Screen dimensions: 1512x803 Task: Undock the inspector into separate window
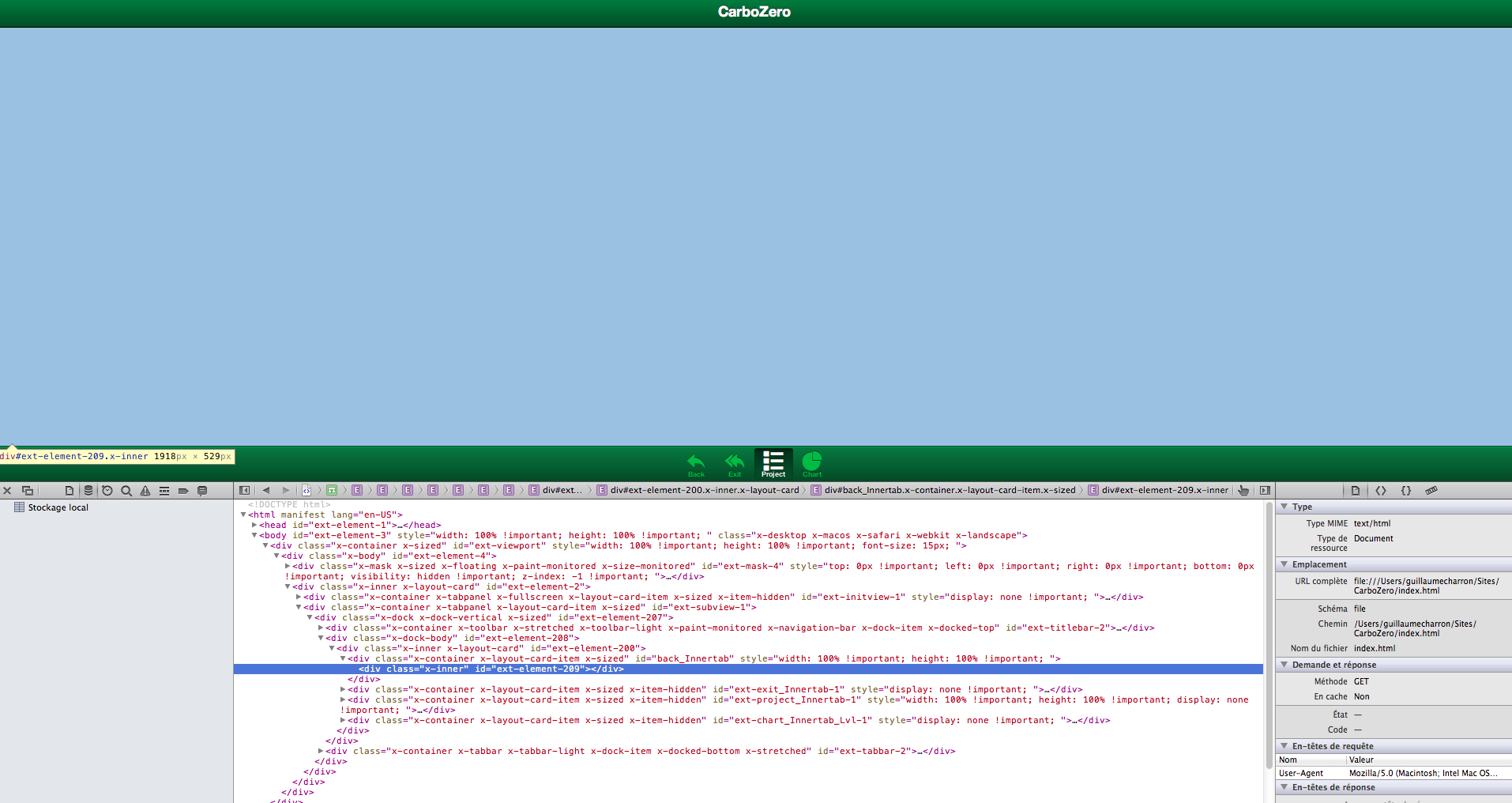(x=28, y=491)
